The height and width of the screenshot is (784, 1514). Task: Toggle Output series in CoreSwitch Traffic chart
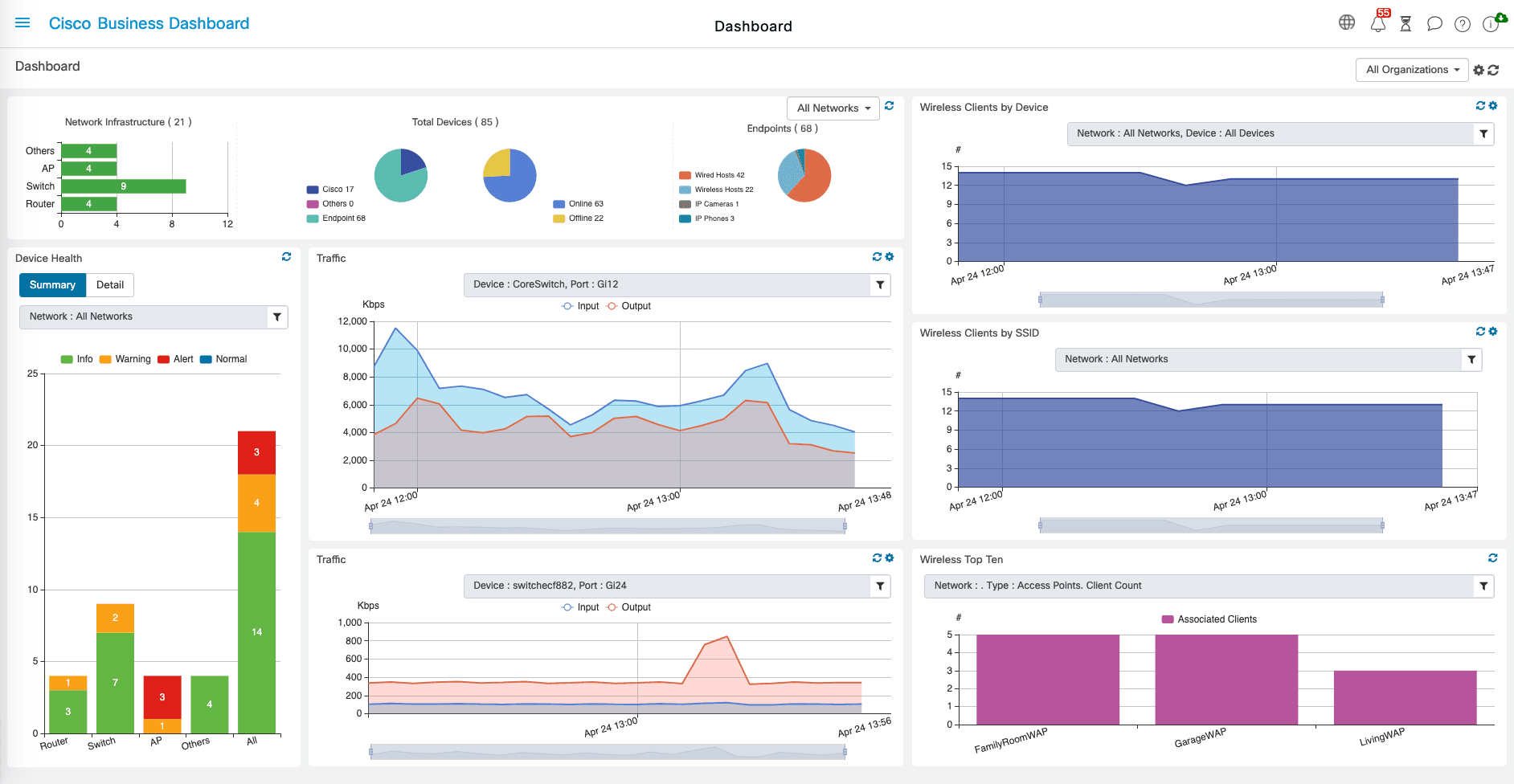tap(628, 306)
